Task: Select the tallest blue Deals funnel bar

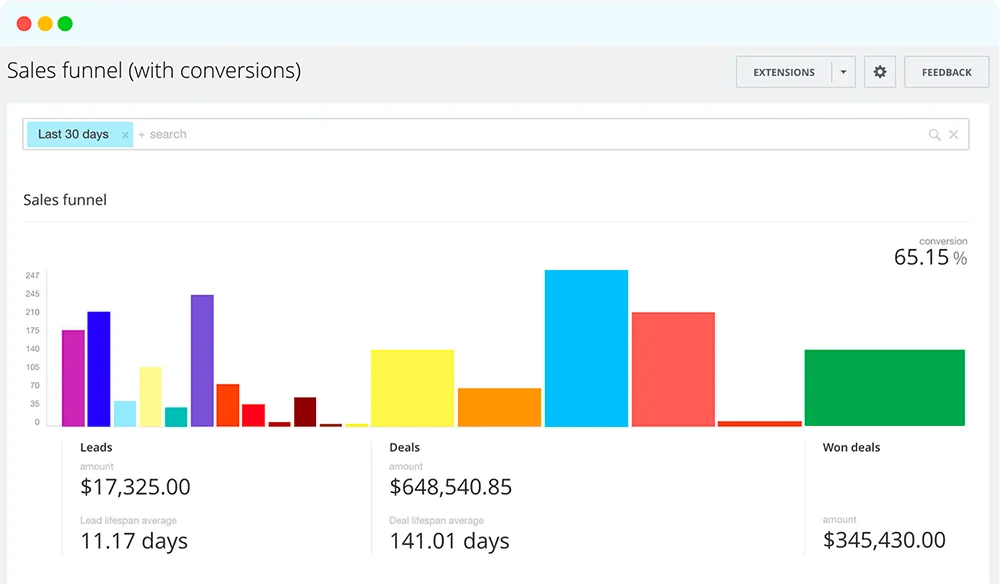Action: [586, 345]
